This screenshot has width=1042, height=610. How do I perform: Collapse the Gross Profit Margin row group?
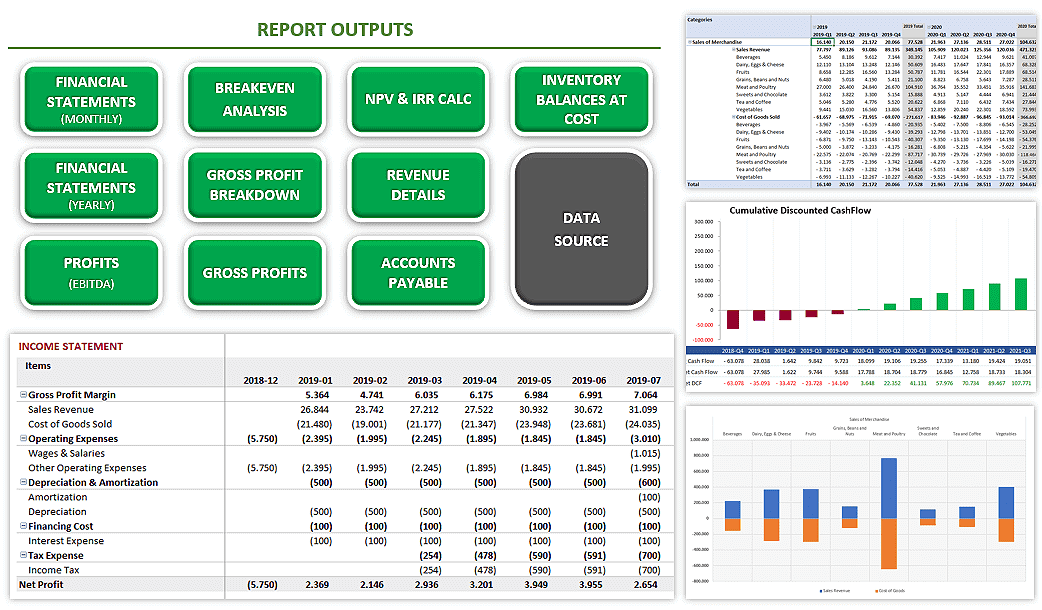(x=23, y=395)
